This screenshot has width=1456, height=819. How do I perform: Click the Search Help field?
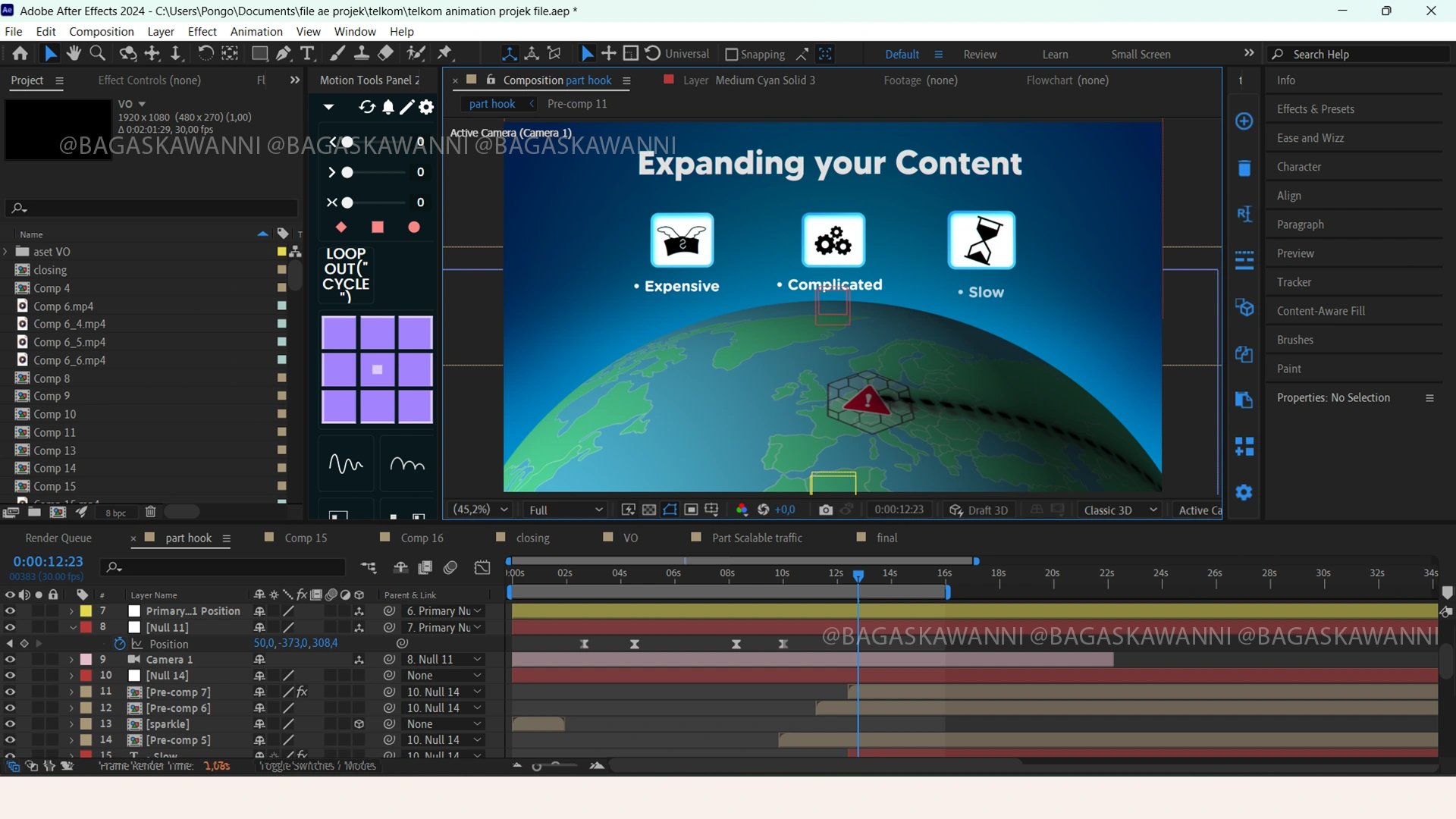coord(1358,54)
